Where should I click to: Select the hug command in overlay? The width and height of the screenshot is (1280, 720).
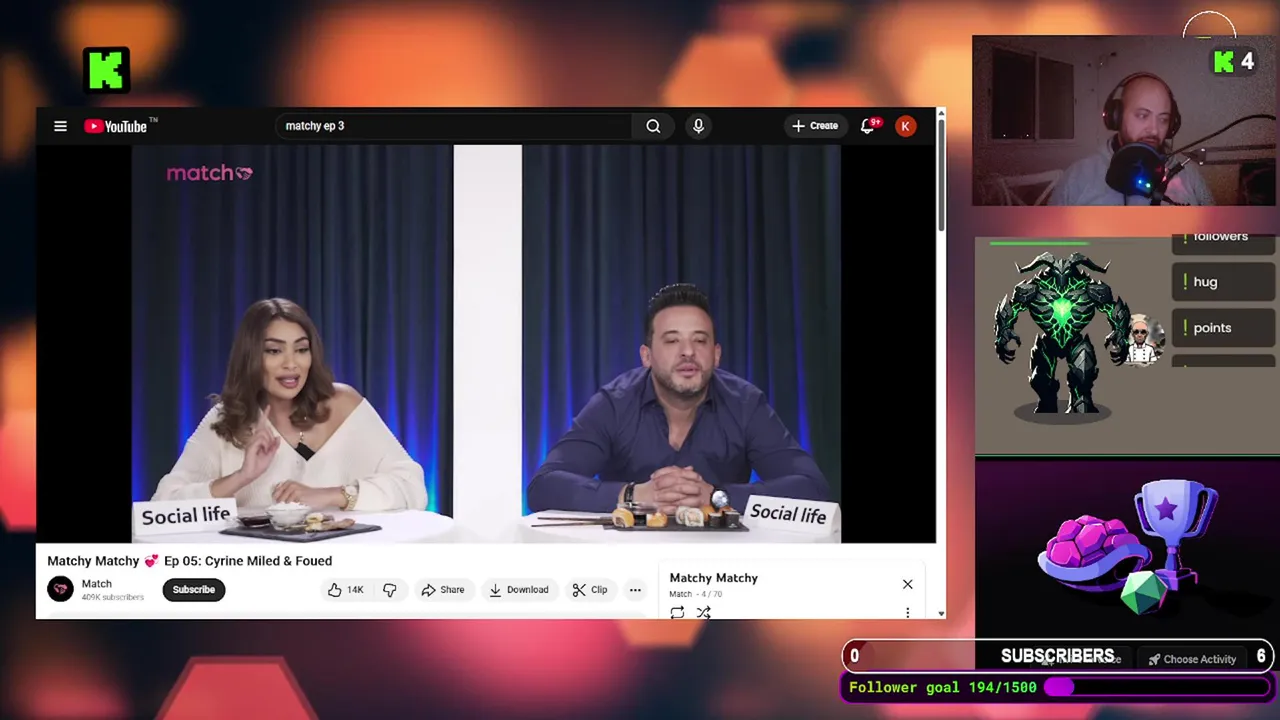1223,282
